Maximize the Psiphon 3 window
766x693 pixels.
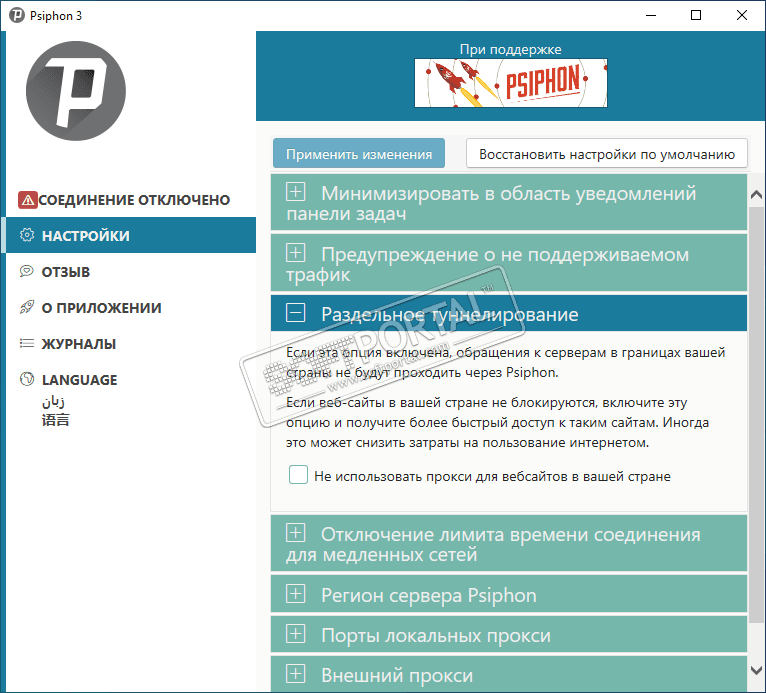pos(696,15)
